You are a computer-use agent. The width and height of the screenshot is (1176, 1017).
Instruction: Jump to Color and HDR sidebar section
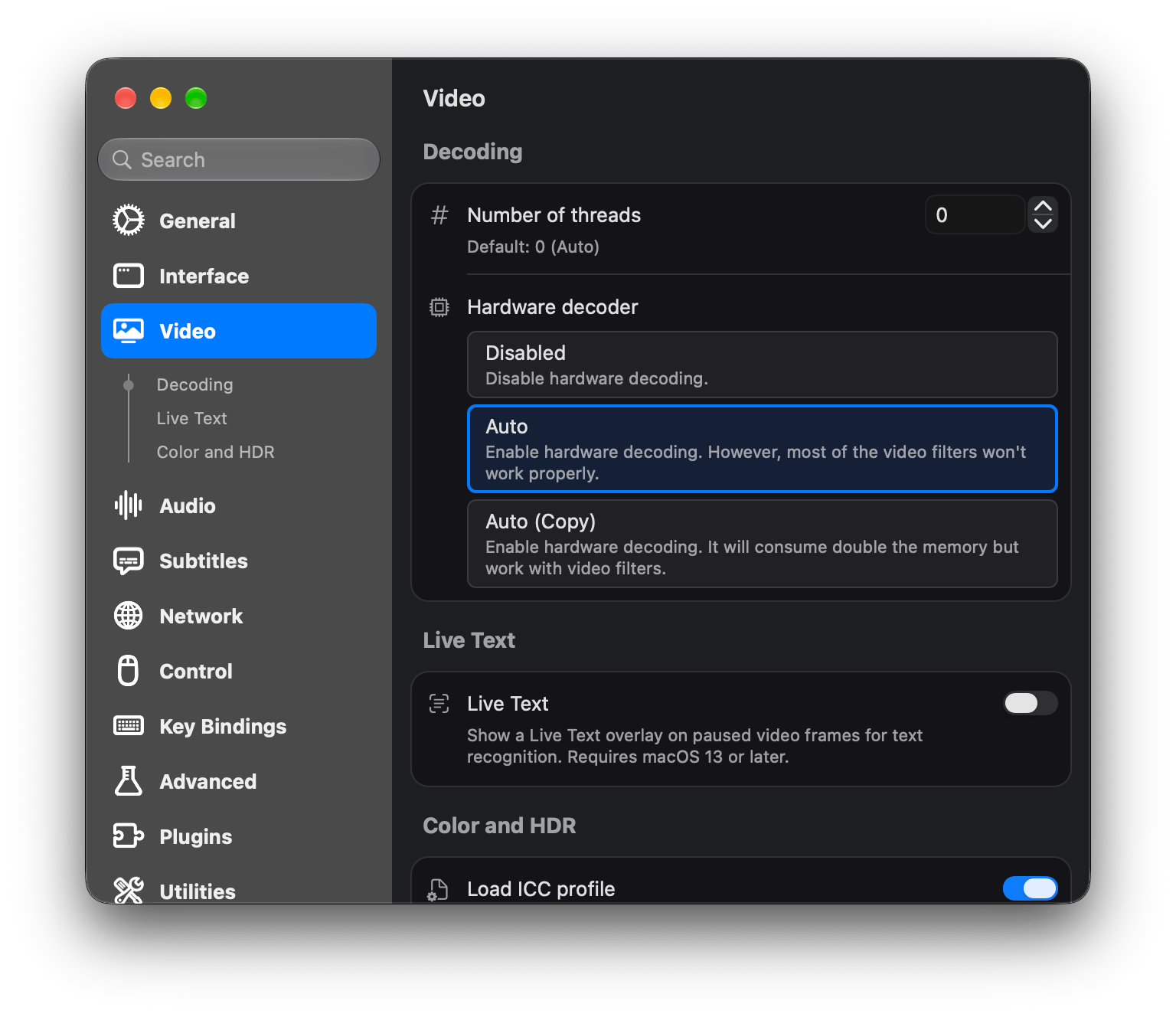(216, 452)
